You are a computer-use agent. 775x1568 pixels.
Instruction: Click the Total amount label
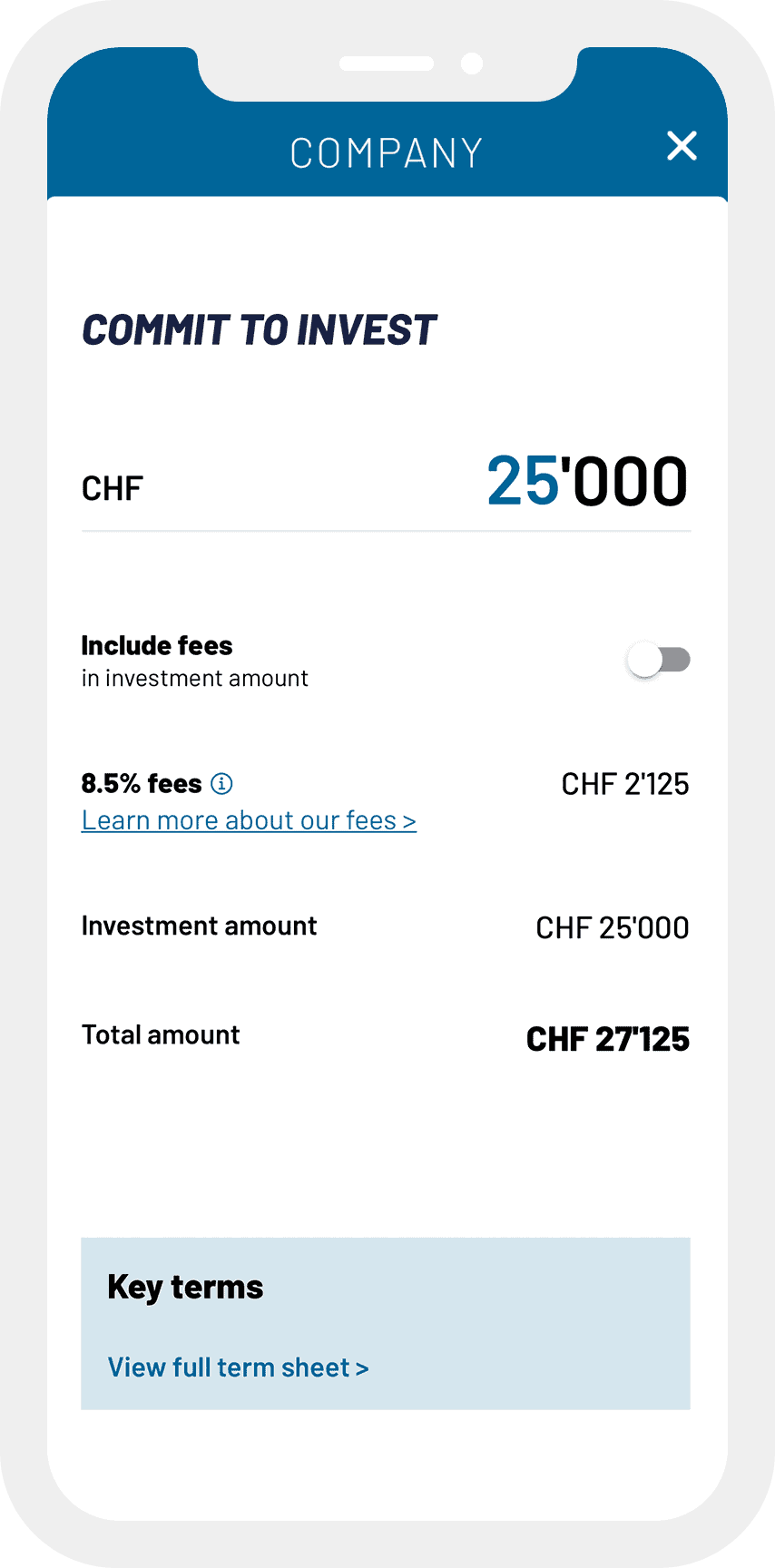click(161, 1034)
